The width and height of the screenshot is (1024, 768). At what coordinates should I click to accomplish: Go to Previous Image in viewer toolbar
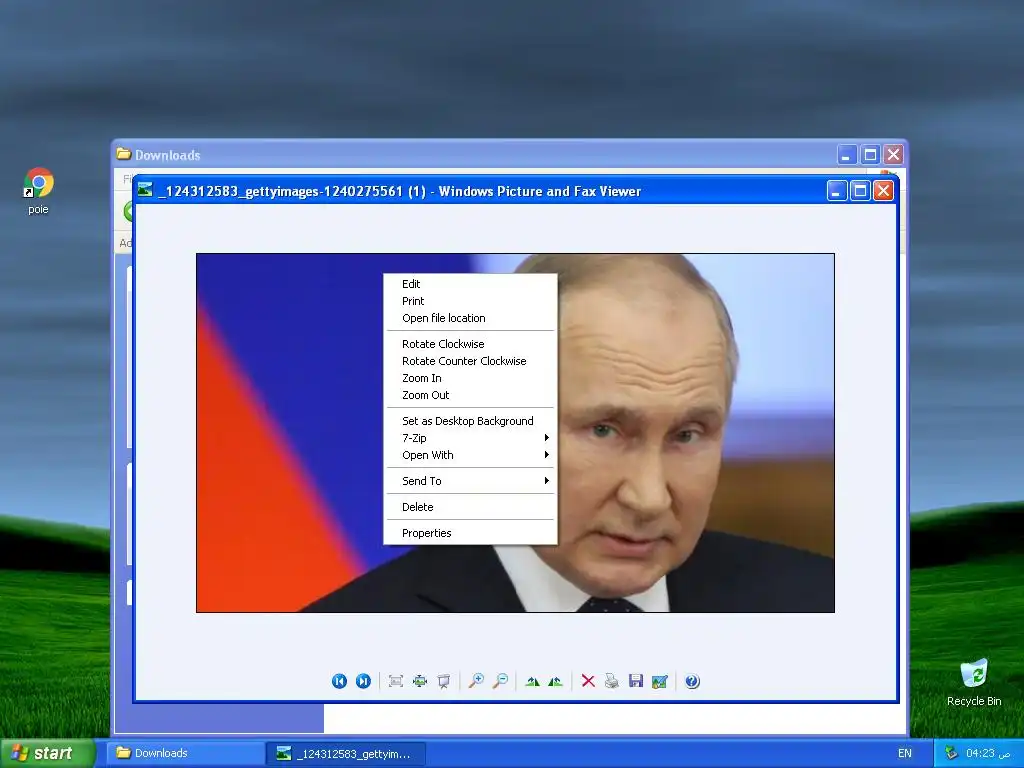339,681
